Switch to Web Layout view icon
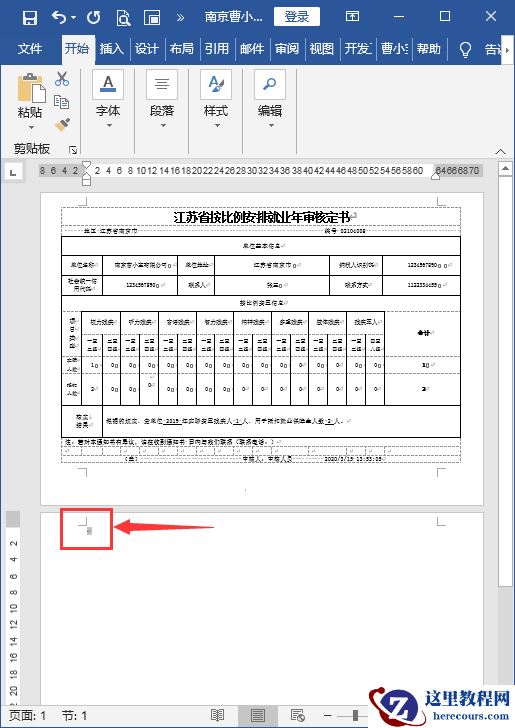515x728 pixels. coord(297,715)
